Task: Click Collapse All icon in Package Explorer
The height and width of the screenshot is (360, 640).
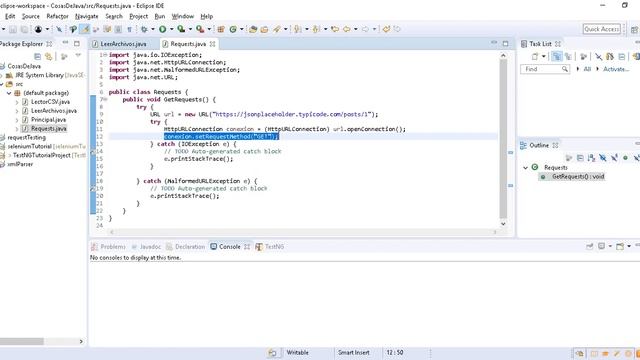Action: (37, 56)
